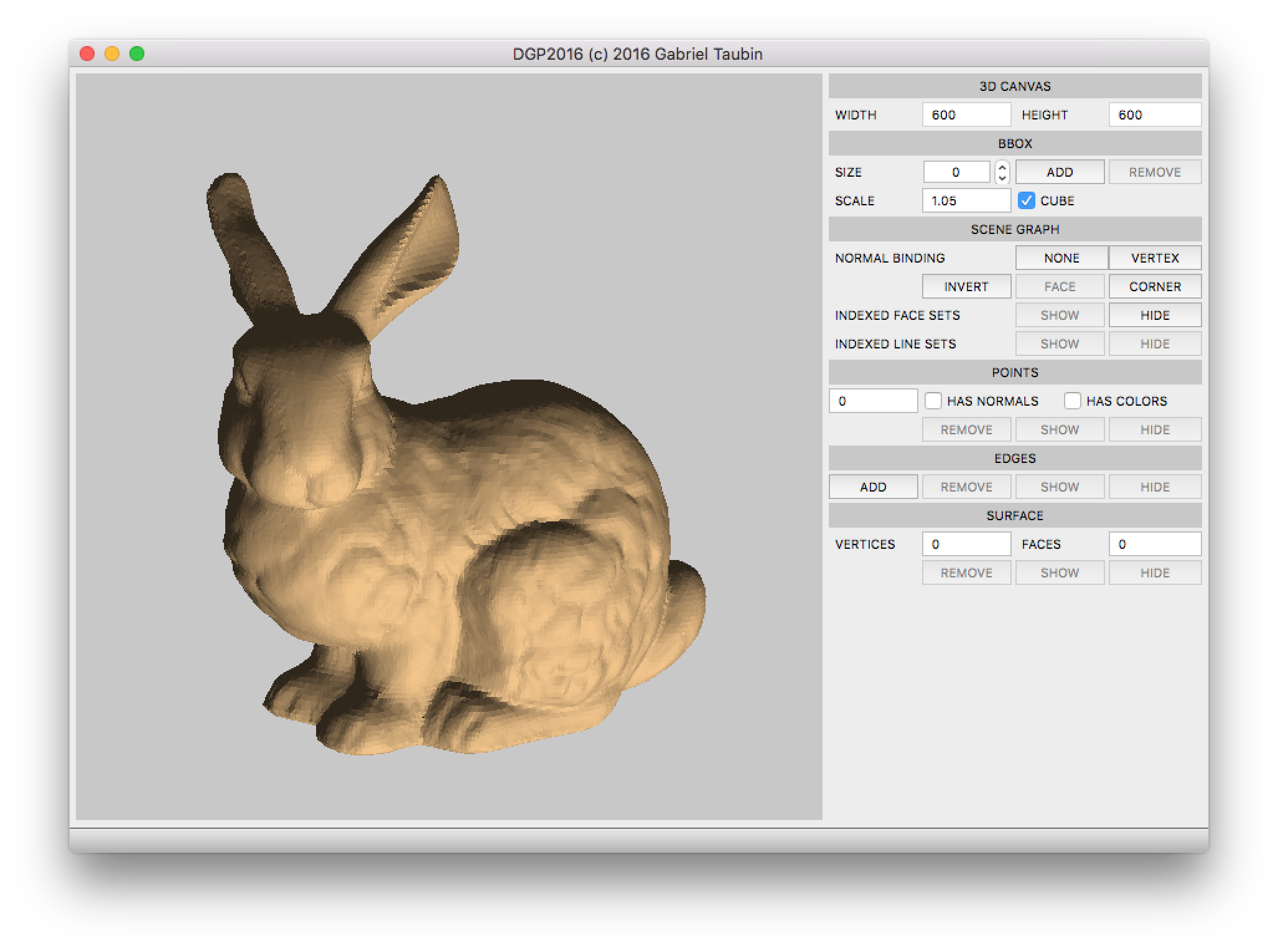Click REMOVE in the EDGES section
Screen dimensions: 1278x952
966,487
